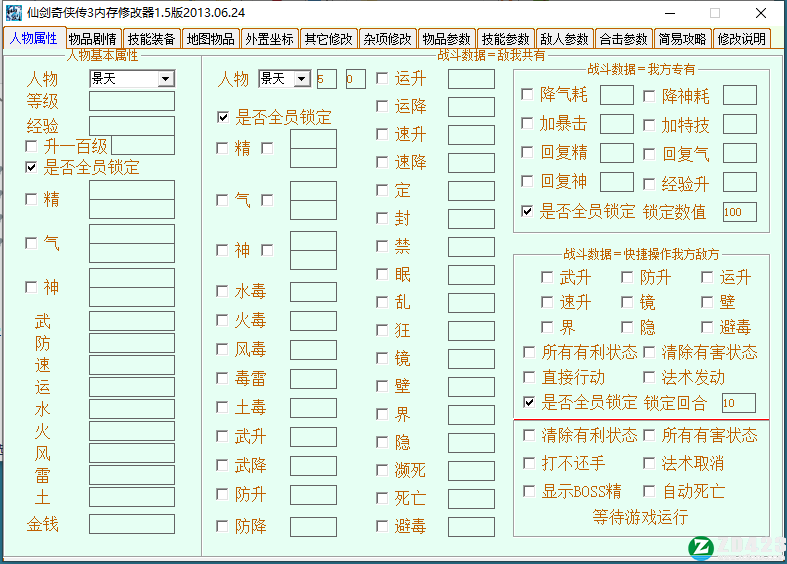
Task: Toggle the 土毒 checkbox
Action: 222,407
